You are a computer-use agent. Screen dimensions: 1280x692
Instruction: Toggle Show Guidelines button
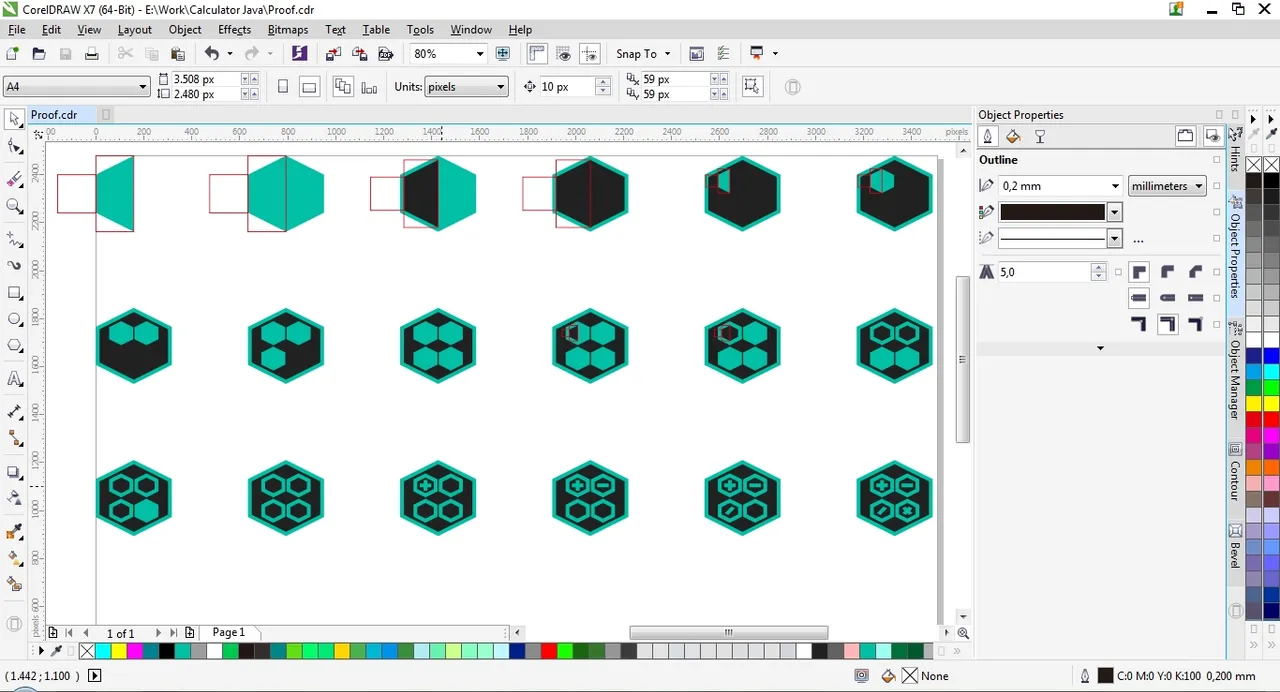click(590, 54)
